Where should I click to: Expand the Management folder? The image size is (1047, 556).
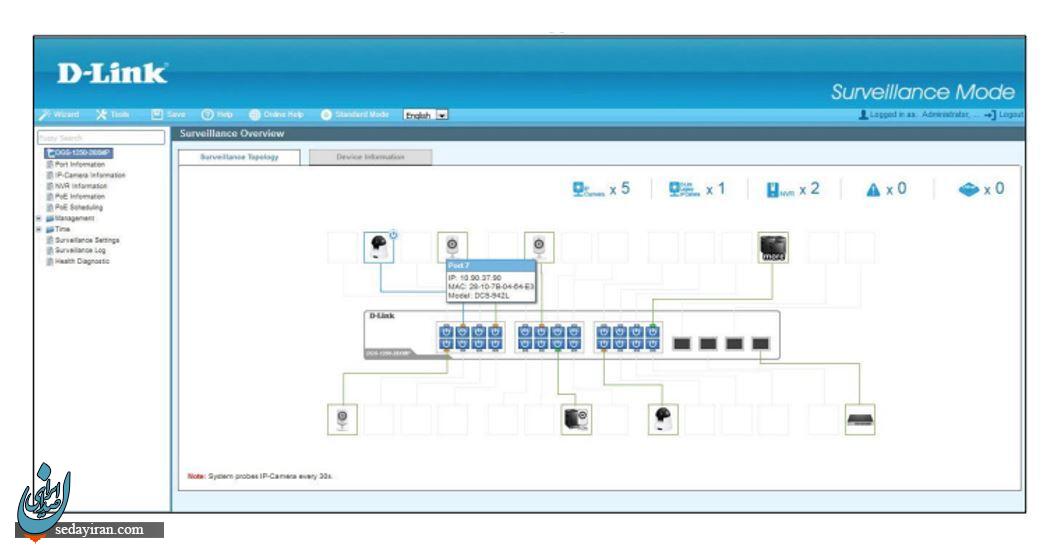click(39, 218)
